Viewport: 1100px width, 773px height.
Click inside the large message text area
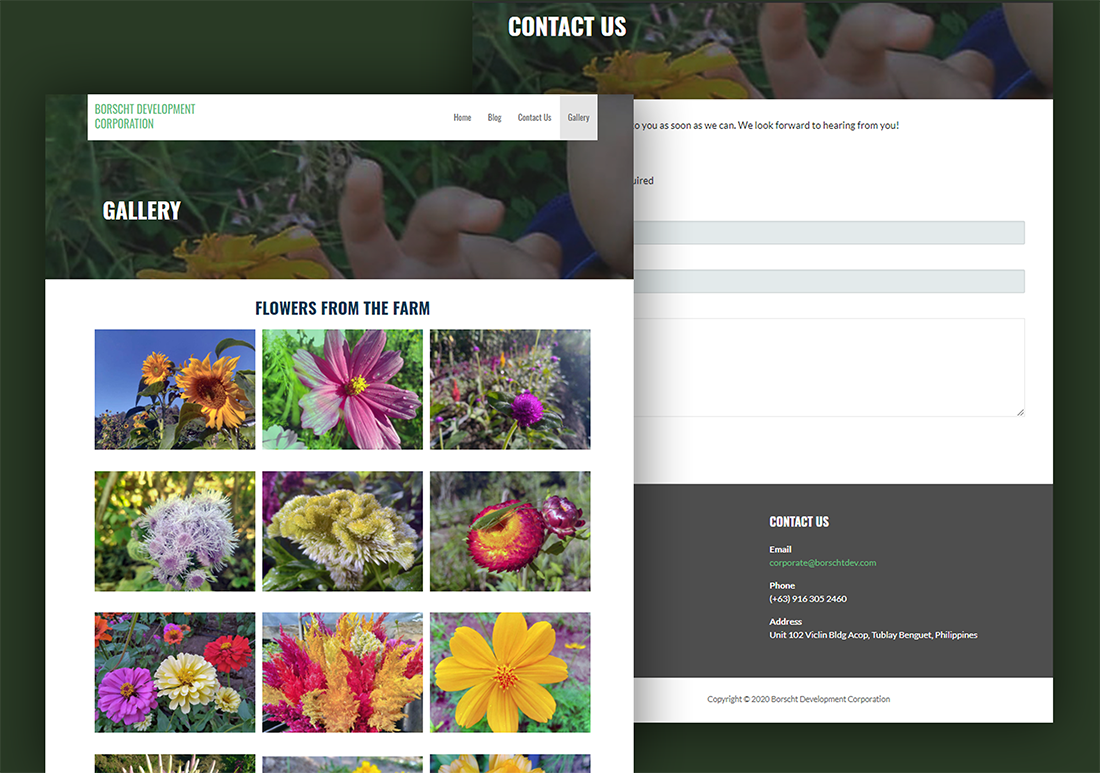(x=828, y=367)
